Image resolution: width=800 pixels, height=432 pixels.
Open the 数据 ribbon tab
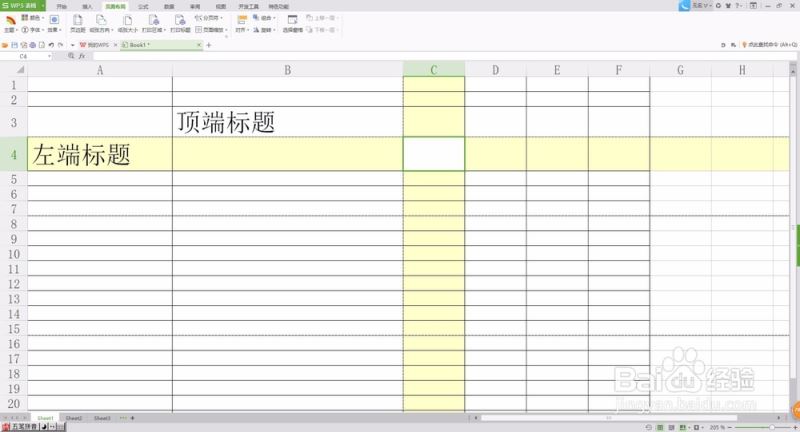click(x=169, y=7)
